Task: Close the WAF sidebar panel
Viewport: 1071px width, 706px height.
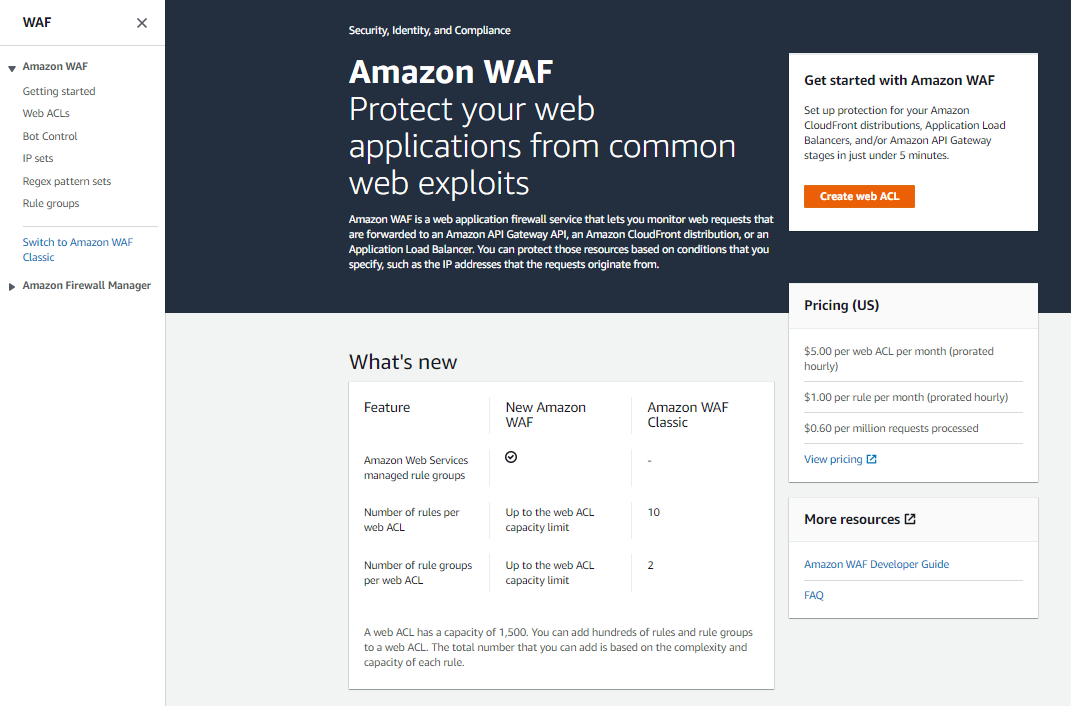Action: (x=142, y=22)
